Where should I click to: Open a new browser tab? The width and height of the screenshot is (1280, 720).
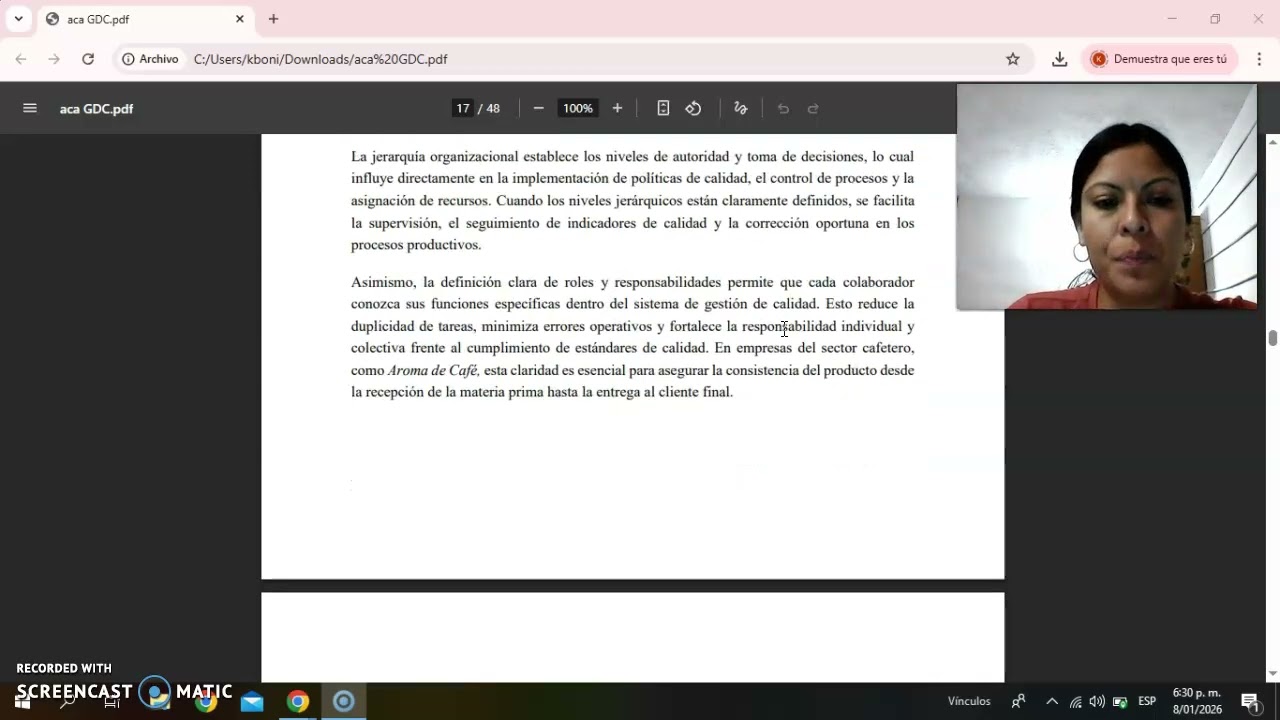(x=273, y=19)
